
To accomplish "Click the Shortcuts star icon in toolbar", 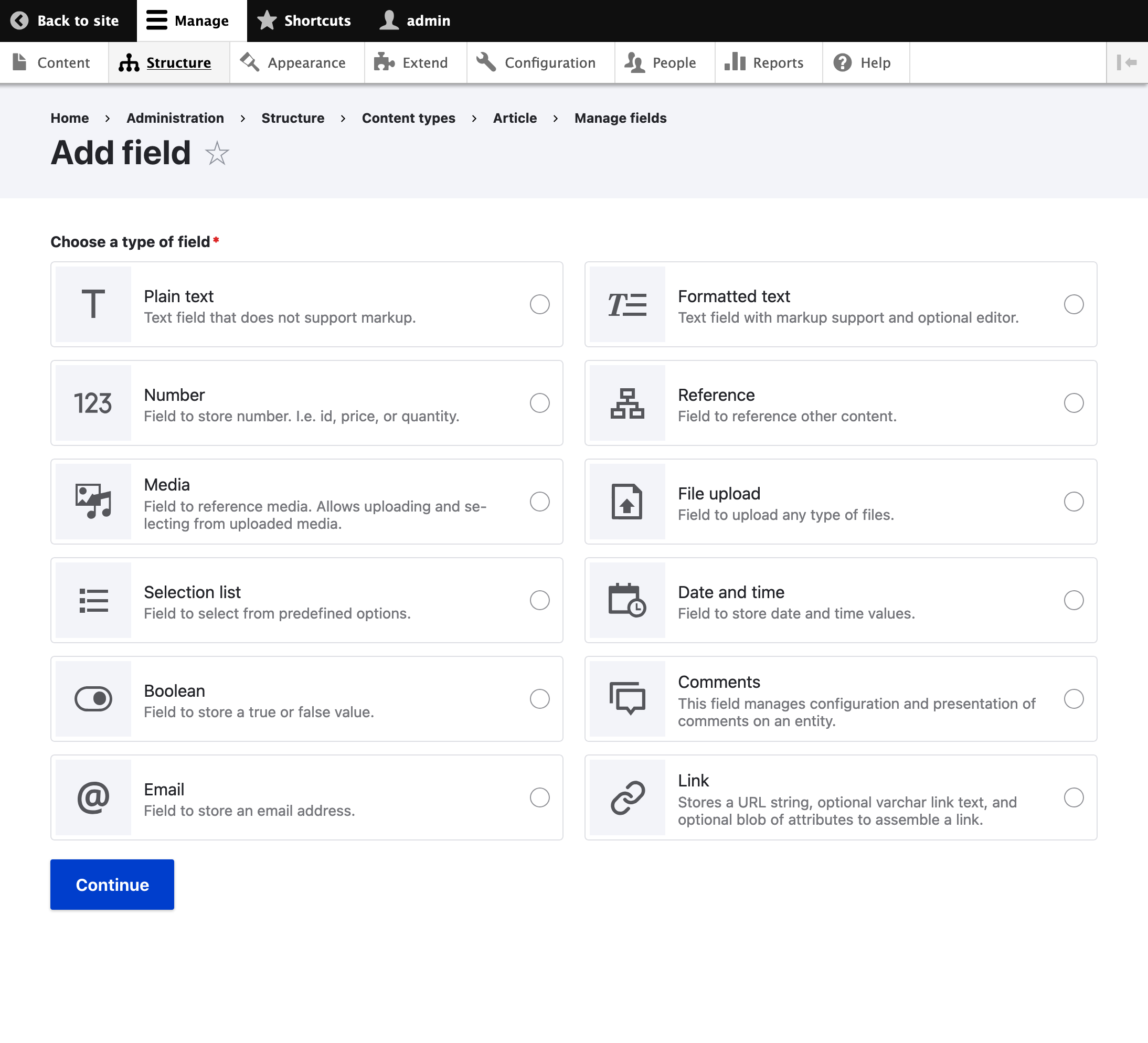I will click(x=267, y=20).
